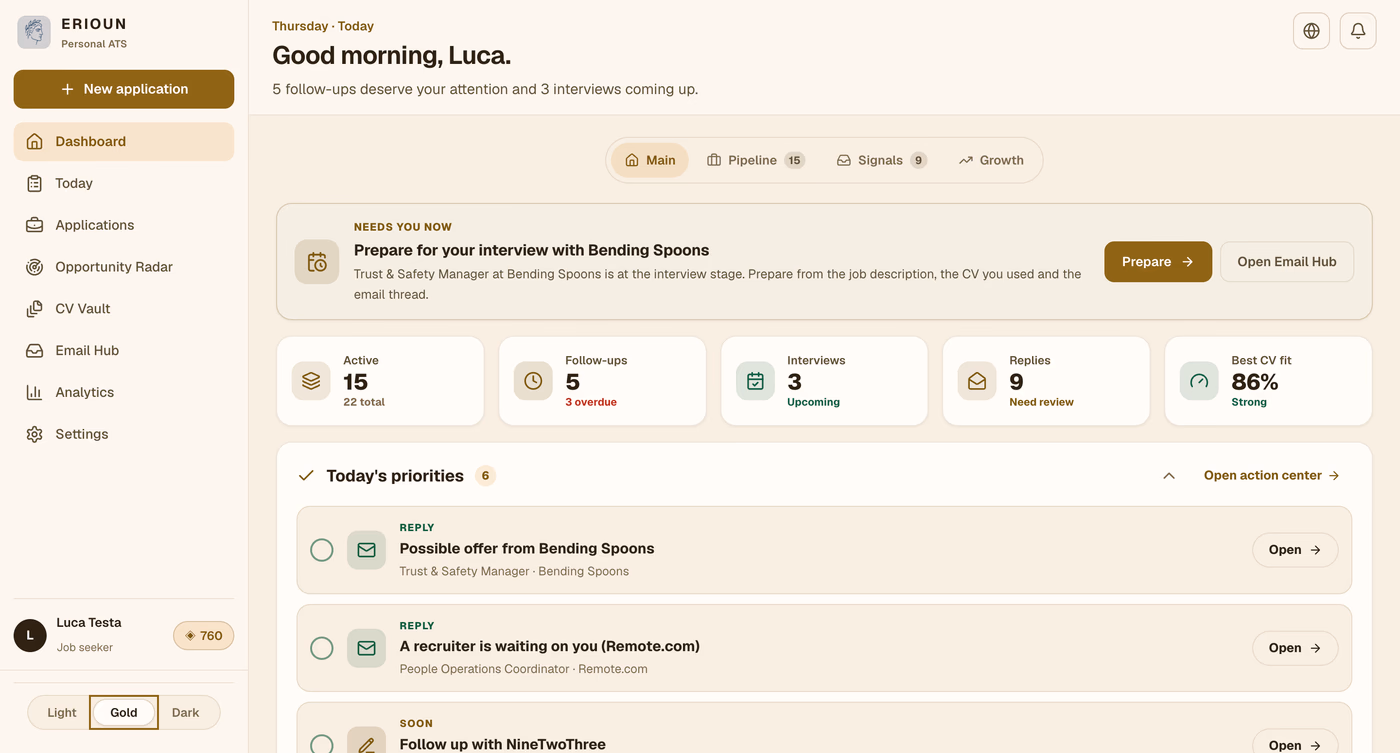Open the Possible offer from Bending Spoons task
The height and width of the screenshot is (753, 1400).
coord(1295,550)
